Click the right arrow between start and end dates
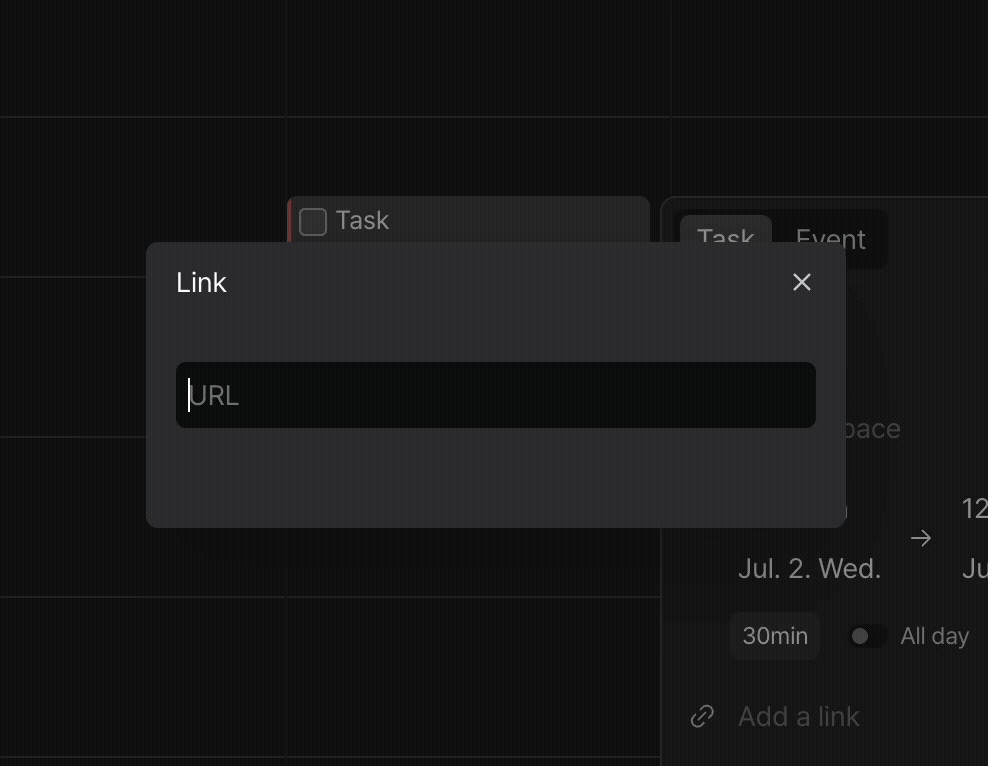The height and width of the screenshot is (766, 988). coord(921,538)
